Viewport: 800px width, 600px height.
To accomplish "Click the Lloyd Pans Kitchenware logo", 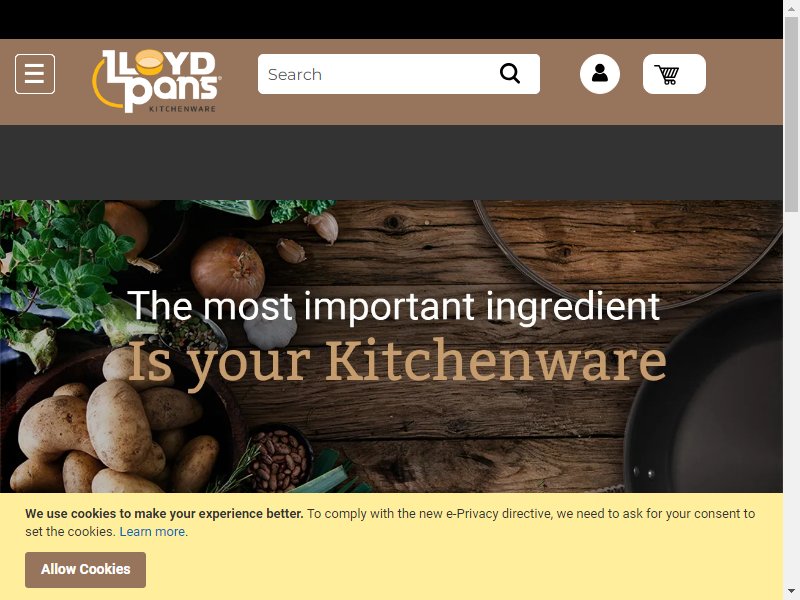I will tap(156, 81).
